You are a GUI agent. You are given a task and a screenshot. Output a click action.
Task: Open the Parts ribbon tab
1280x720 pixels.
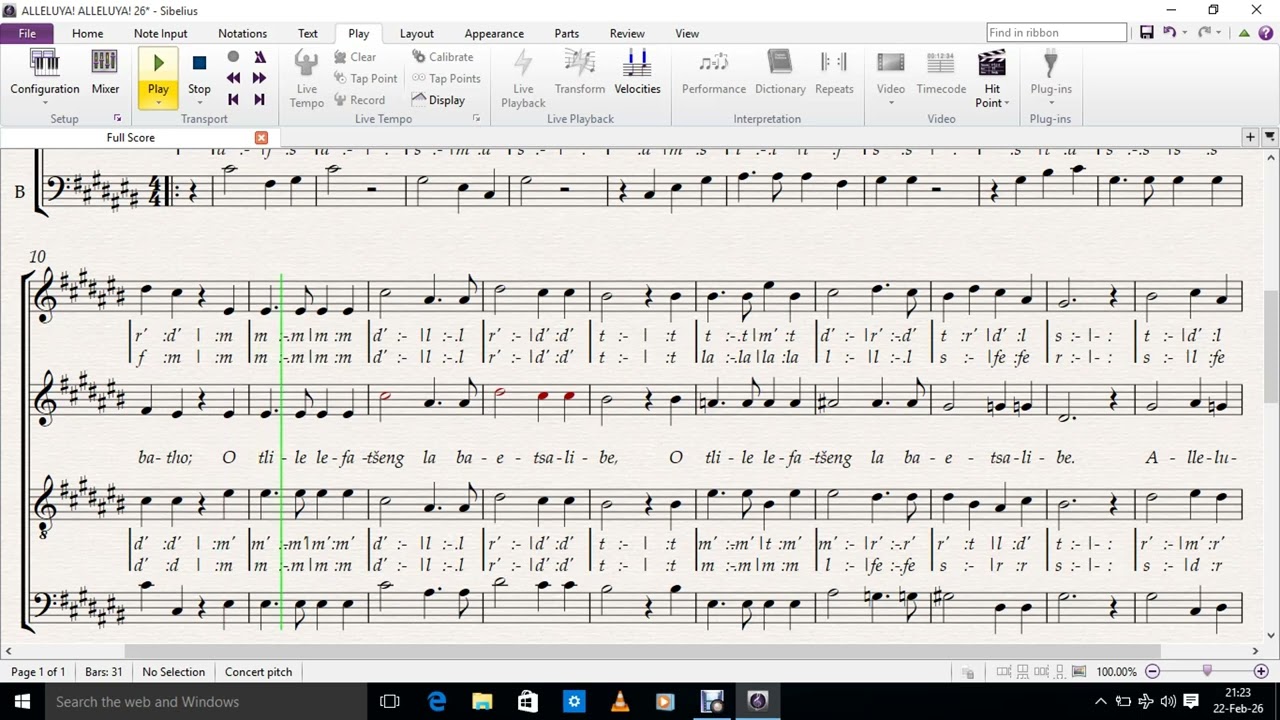(x=566, y=33)
